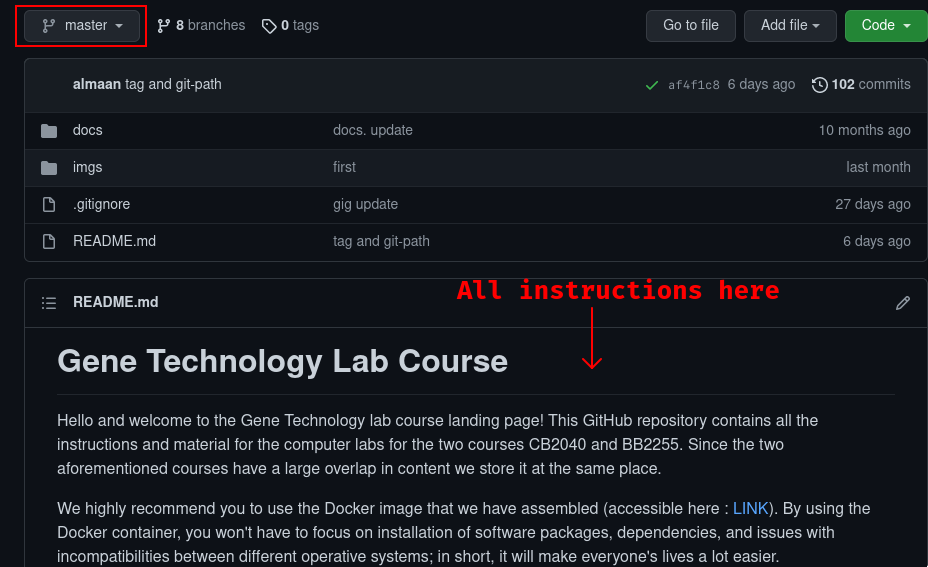Open the green Code dropdown
The width and height of the screenshot is (928, 567).
(x=885, y=26)
